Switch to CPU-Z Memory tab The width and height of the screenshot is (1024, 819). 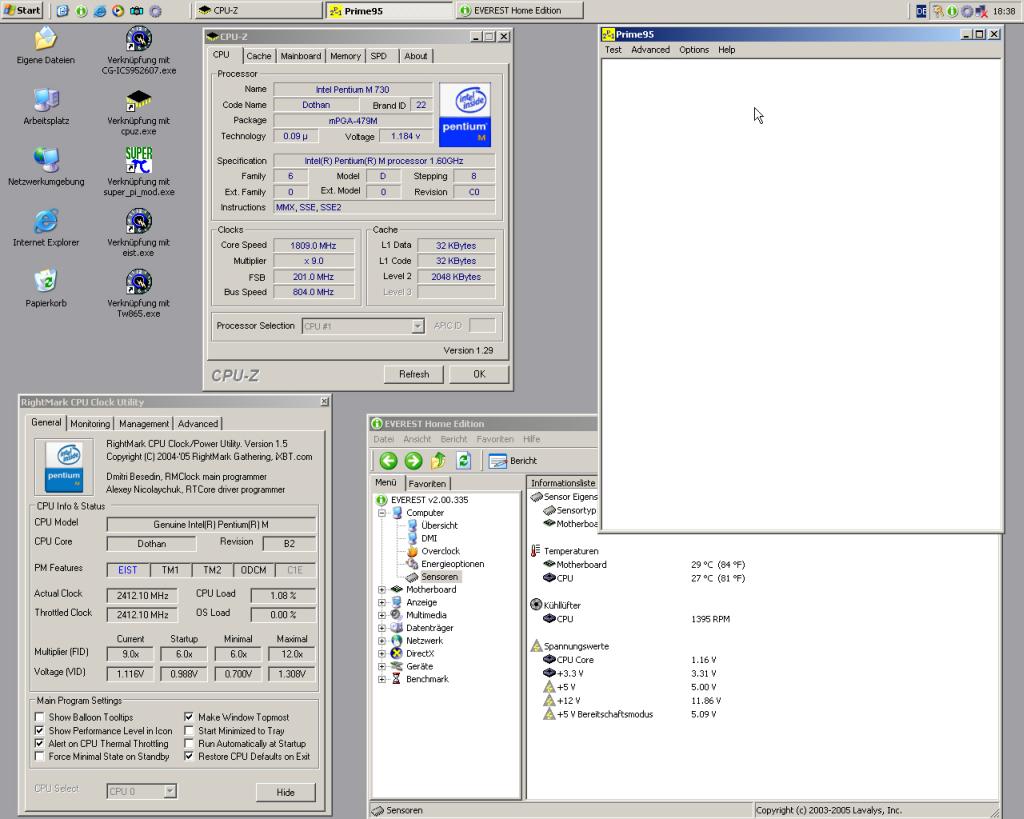[x=345, y=56]
